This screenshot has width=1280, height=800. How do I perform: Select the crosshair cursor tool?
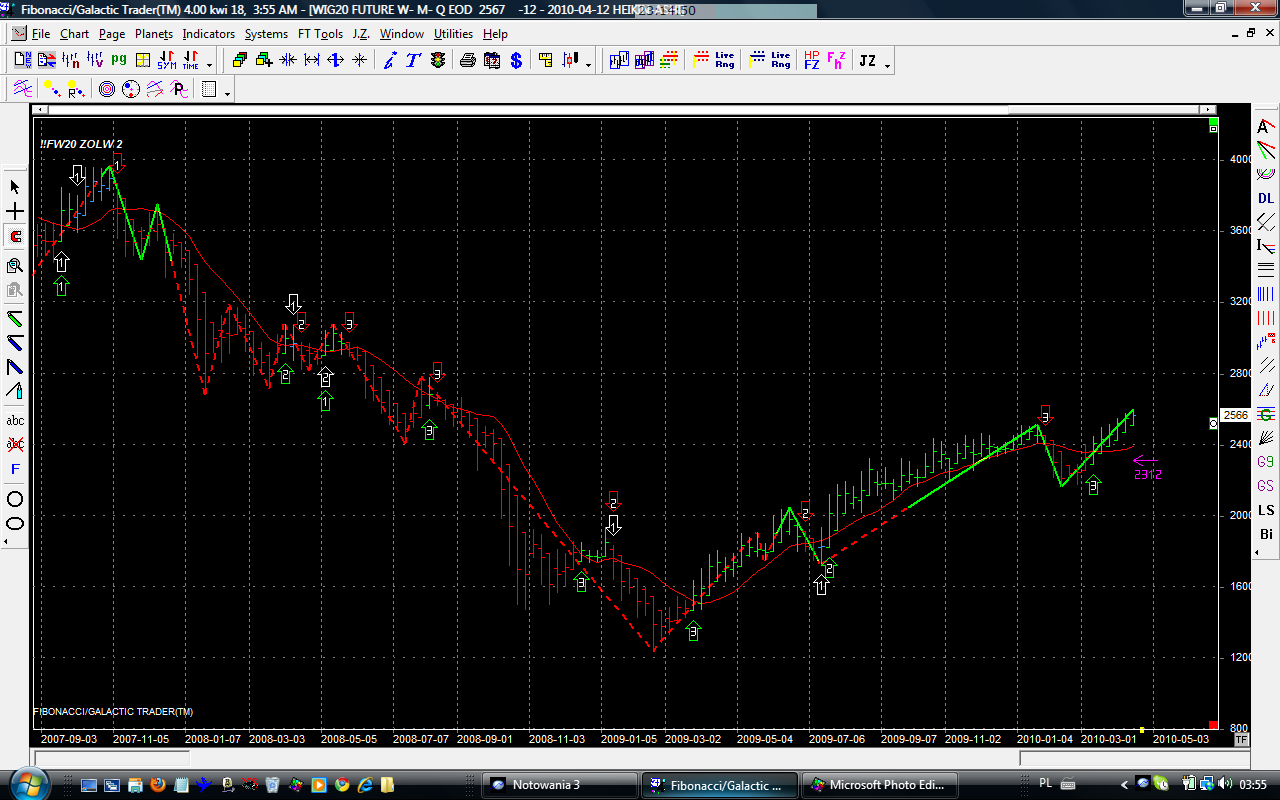(15, 212)
